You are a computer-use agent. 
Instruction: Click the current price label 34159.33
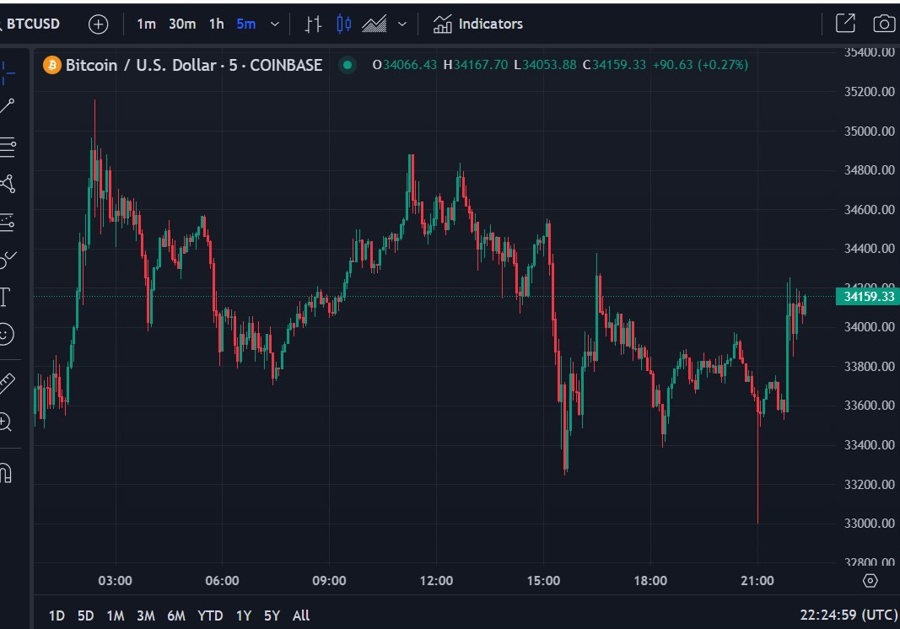(x=867, y=297)
